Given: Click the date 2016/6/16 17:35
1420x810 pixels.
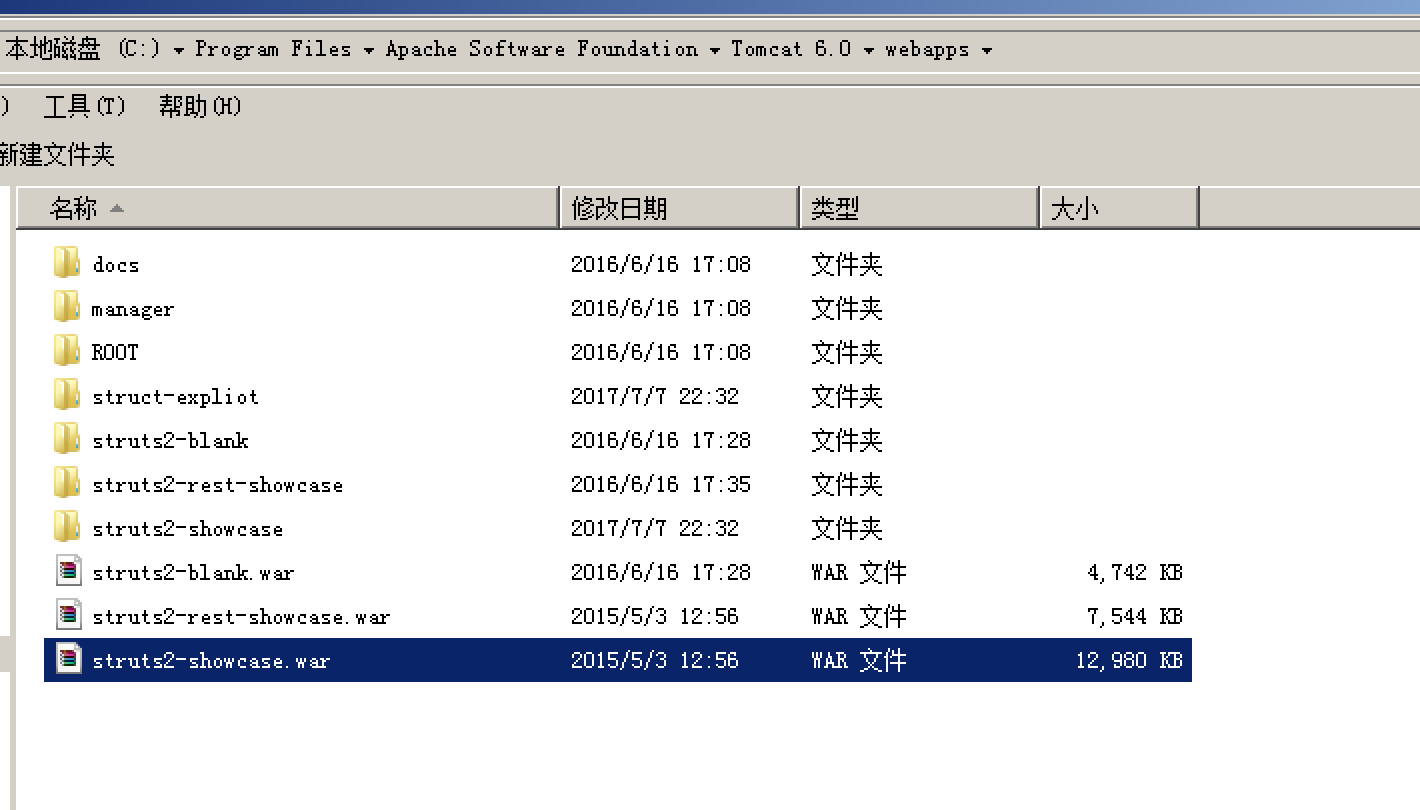Looking at the screenshot, I should click(x=661, y=484).
